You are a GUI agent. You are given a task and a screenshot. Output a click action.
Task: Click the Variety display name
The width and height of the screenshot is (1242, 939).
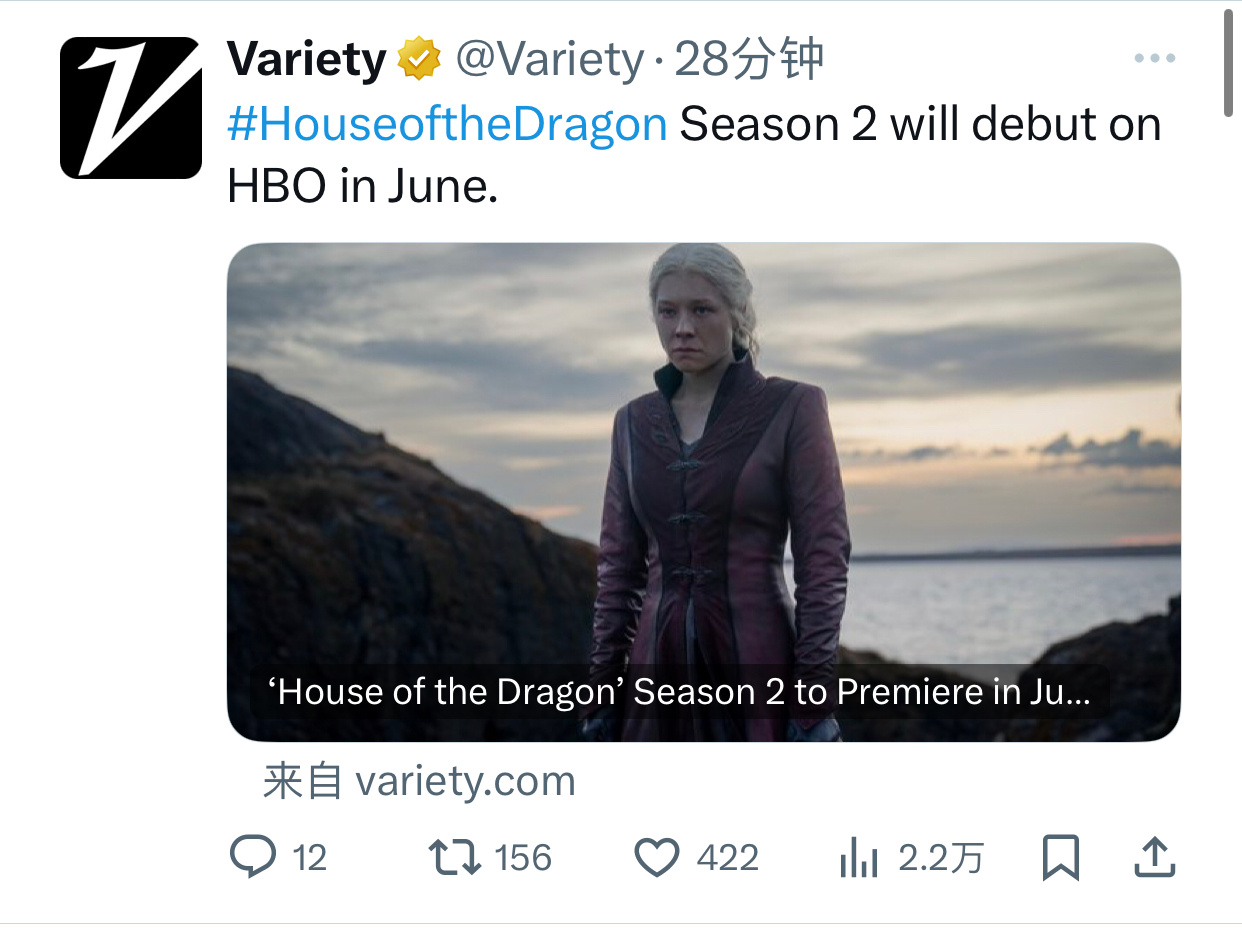click(x=307, y=61)
